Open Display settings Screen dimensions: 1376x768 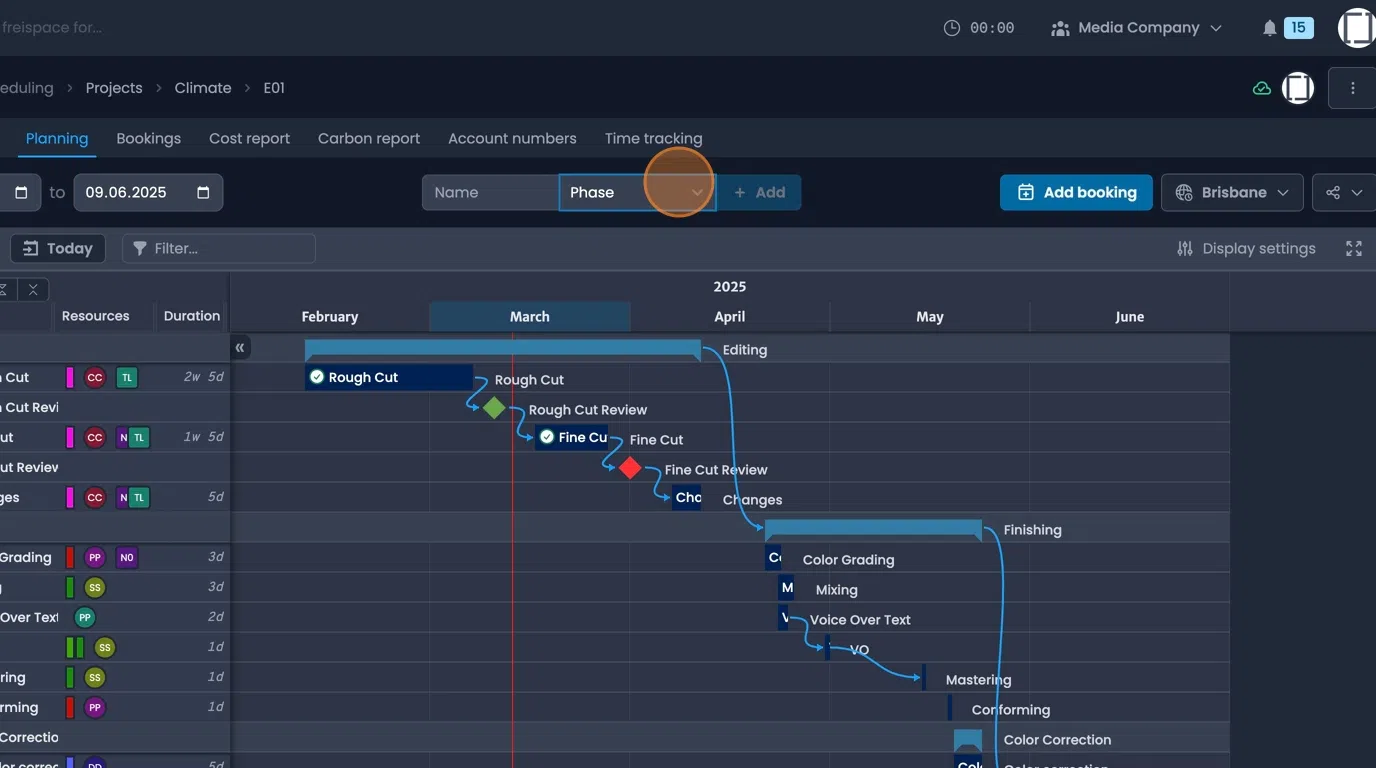pyautogui.click(x=1245, y=248)
